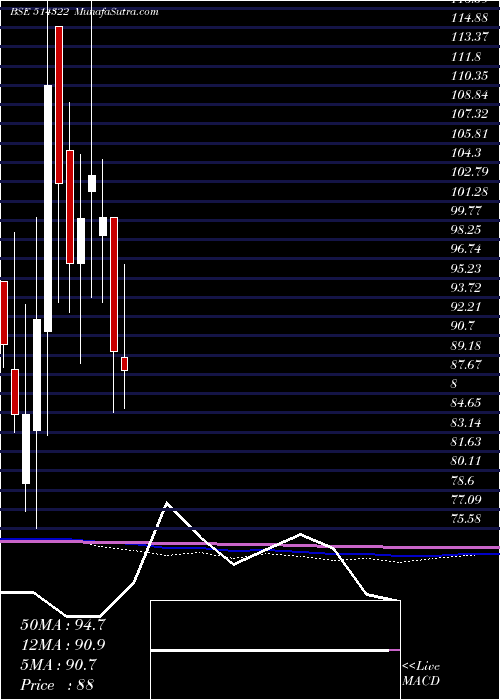Select the 80.11 price axis label

[x=466, y=460]
